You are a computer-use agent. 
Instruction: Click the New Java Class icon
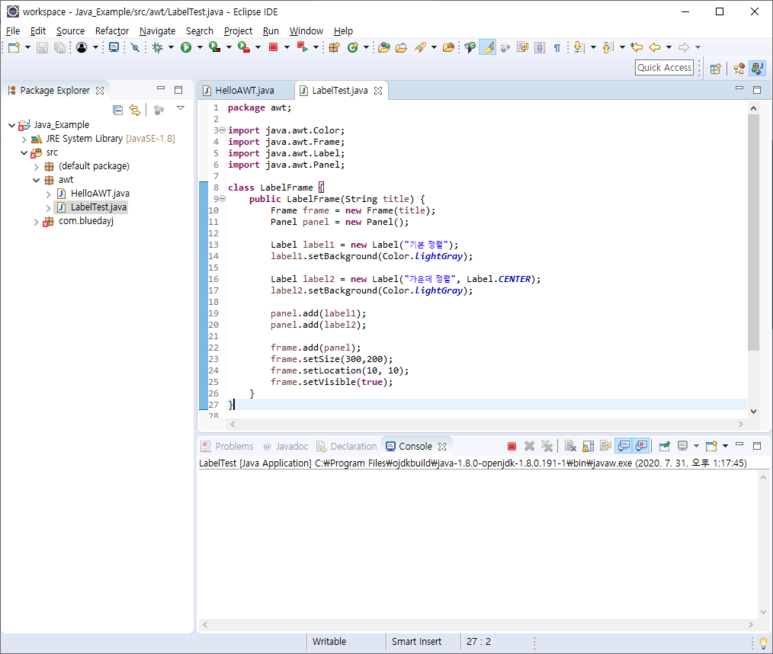click(x=352, y=47)
